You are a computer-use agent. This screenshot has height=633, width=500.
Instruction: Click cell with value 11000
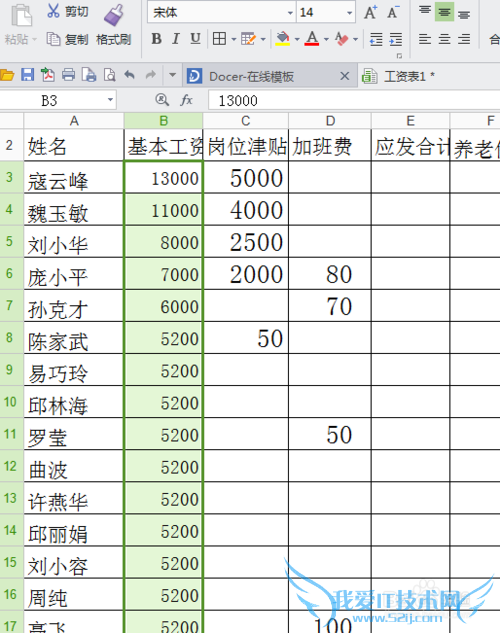pyautogui.click(x=163, y=209)
